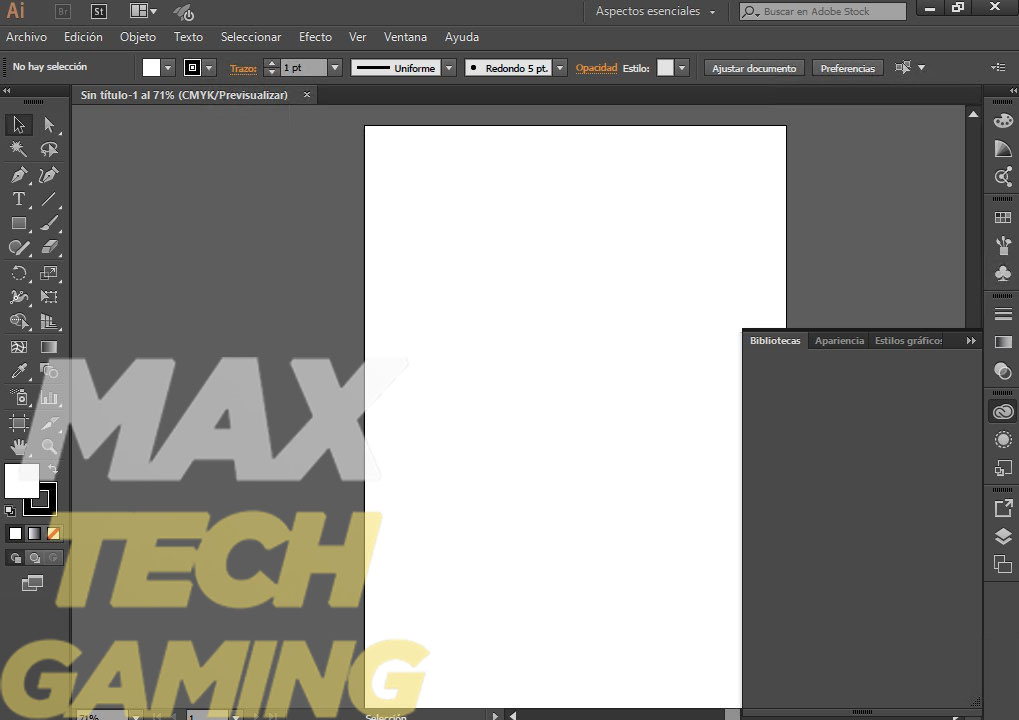Change screen mode button
This screenshot has height=720, width=1019.
click(32, 583)
